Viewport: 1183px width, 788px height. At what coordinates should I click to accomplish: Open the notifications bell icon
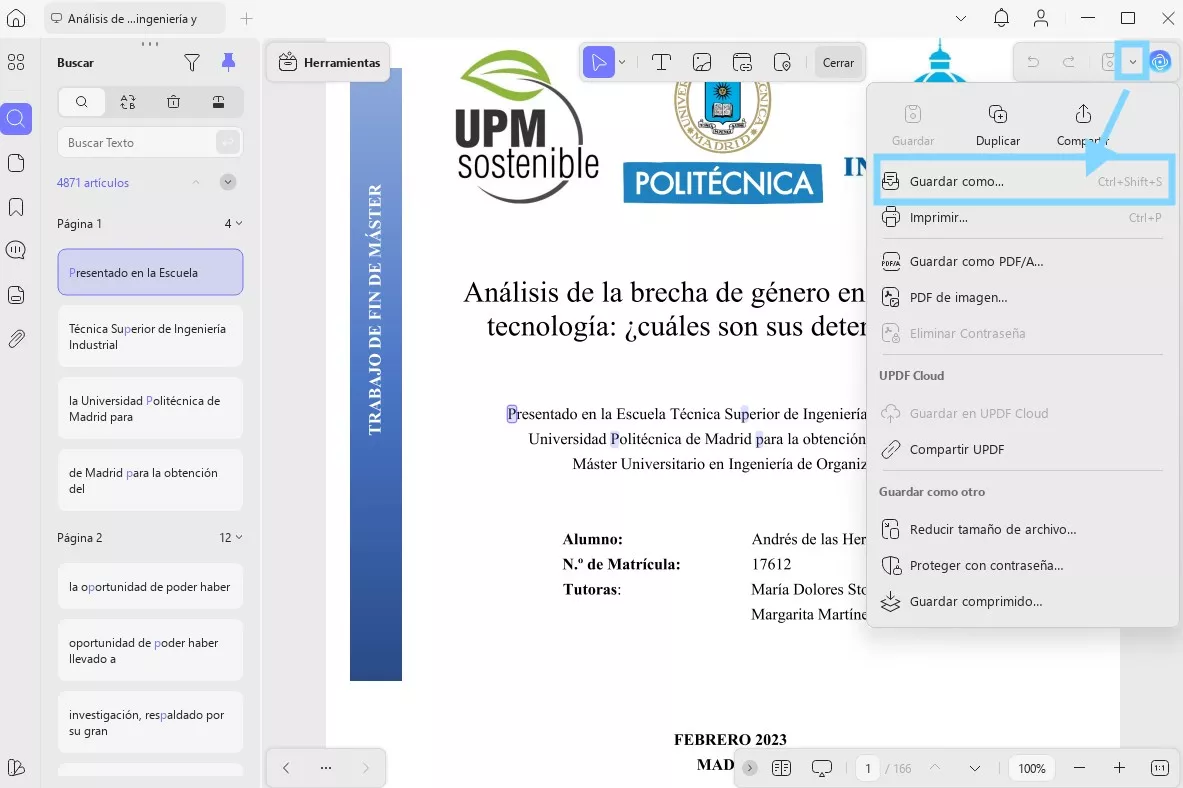pos(1001,18)
